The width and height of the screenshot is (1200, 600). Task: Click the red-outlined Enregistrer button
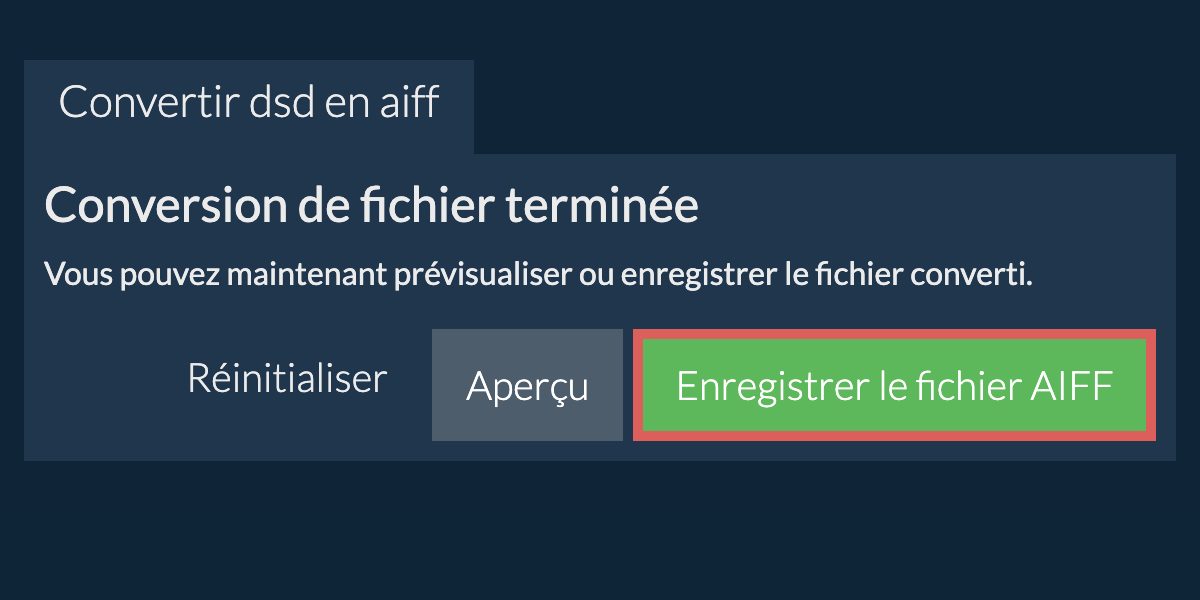[x=894, y=386]
